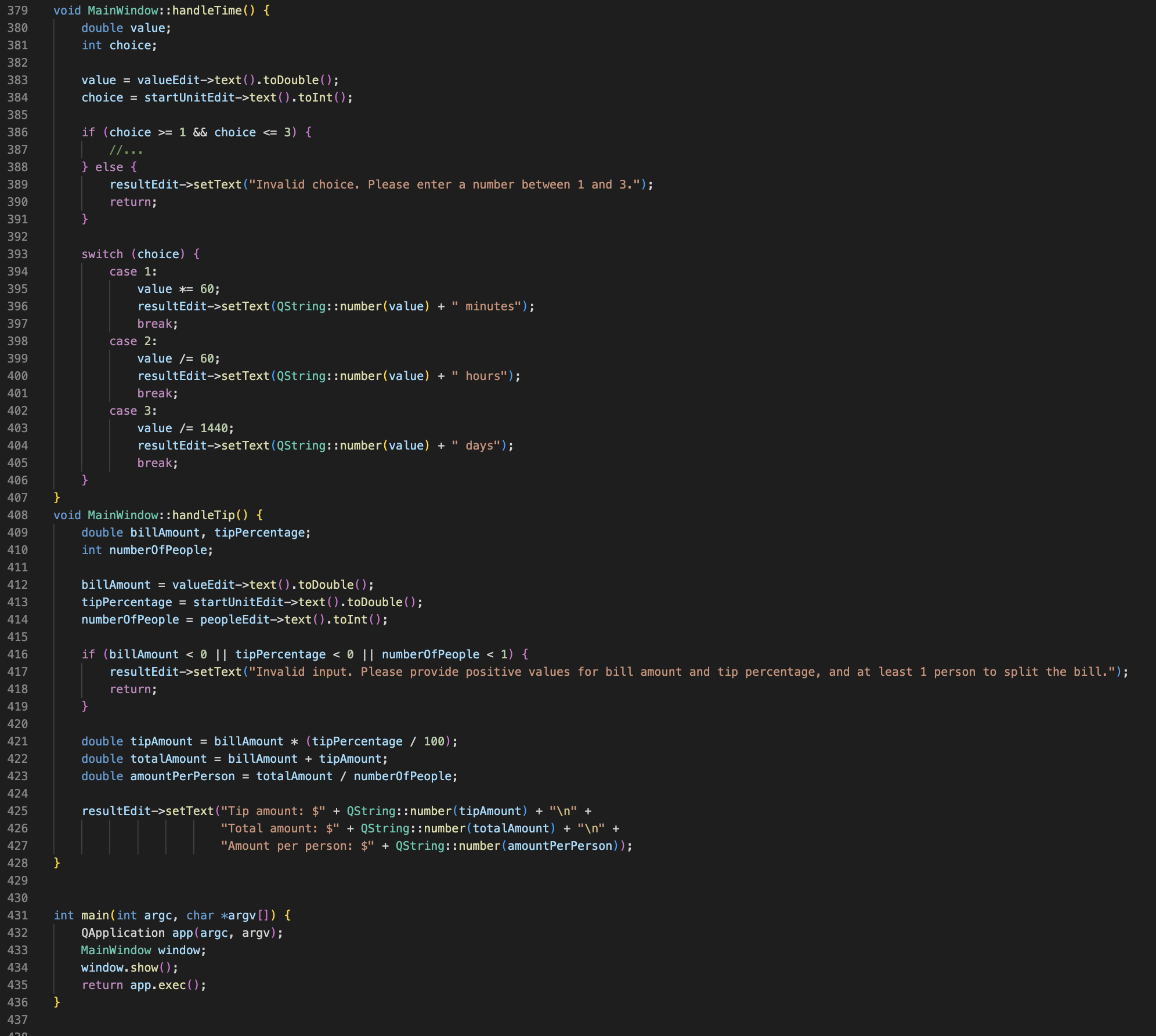This screenshot has height=1036, width=1156.
Task: Click the case 3 label on line 402
Action: coord(132,411)
